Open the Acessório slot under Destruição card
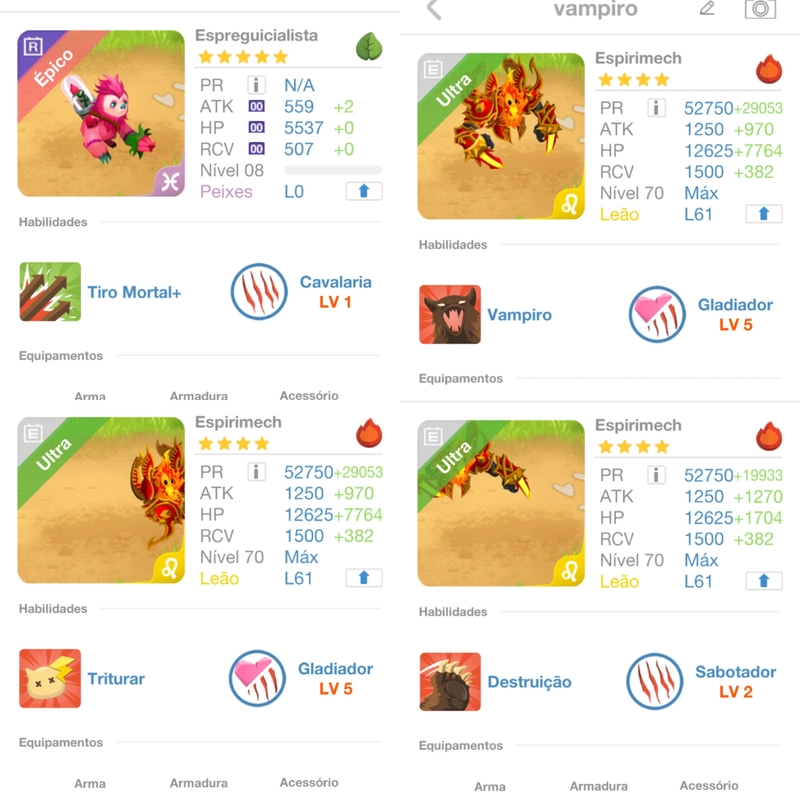The image size is (800, 800). tap(709, 786)
